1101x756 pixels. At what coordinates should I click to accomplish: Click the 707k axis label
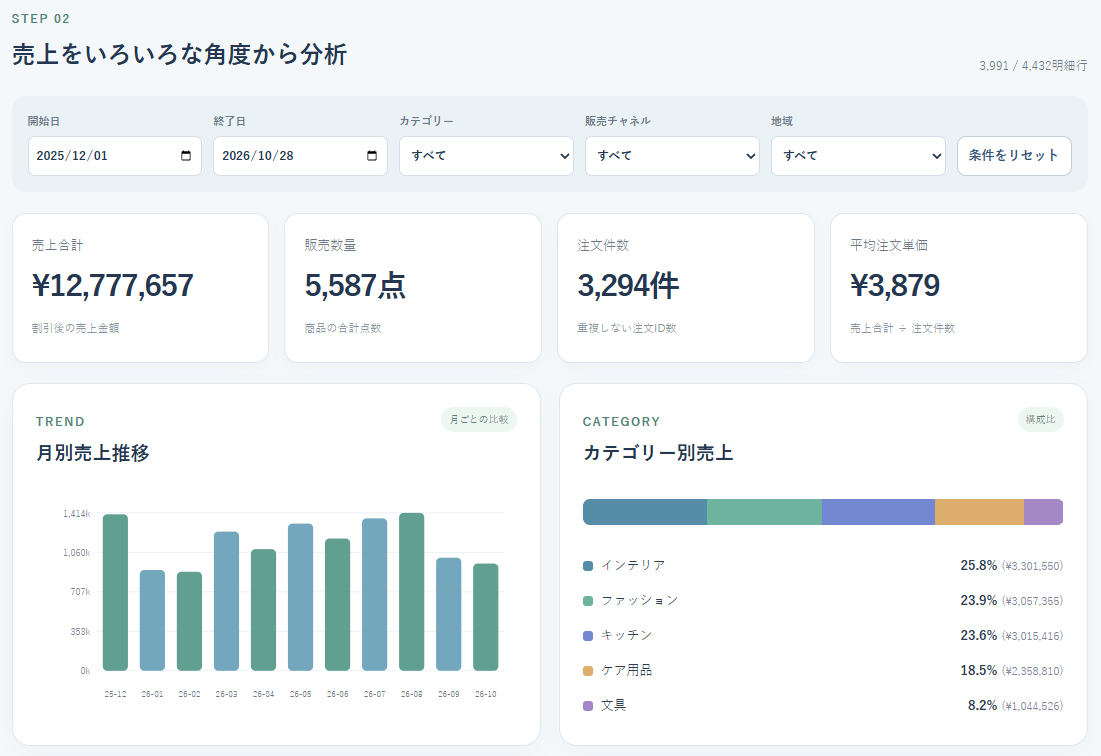coord(81,592)
